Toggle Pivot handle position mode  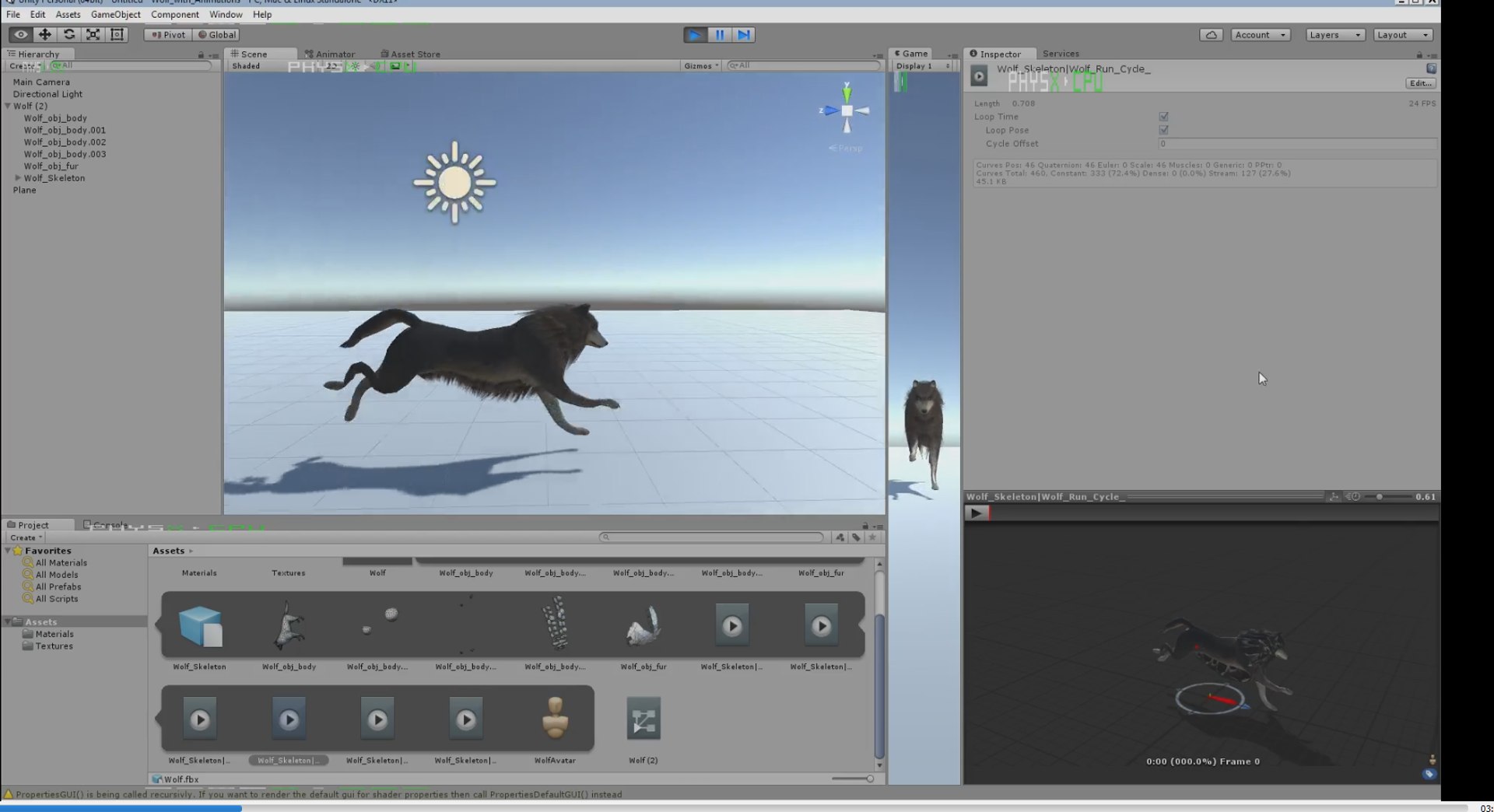(x=168, y=34)
